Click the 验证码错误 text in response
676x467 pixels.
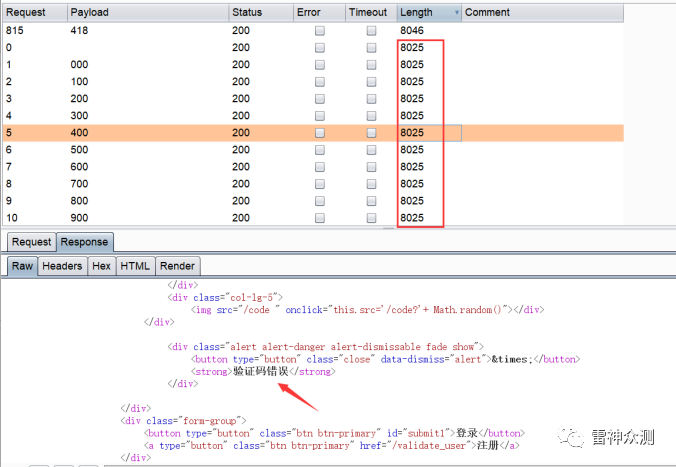260,371
